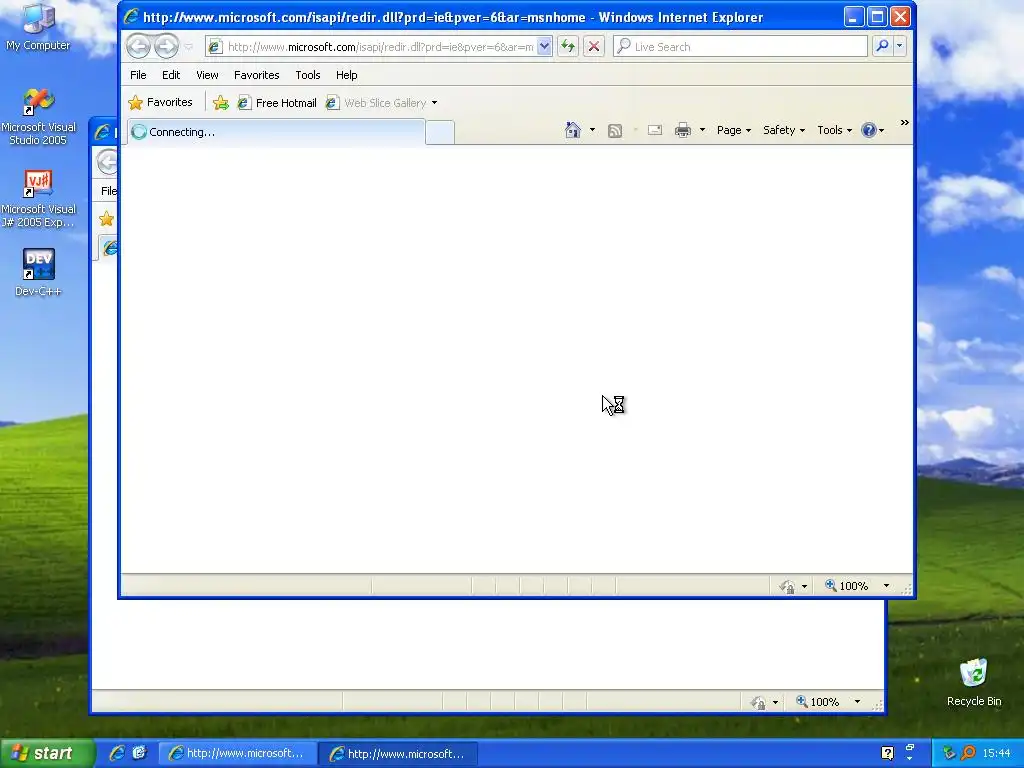Screen dimensions: 1024x768
Task: Open search provider options dropdown
Action: click(899, 46)
